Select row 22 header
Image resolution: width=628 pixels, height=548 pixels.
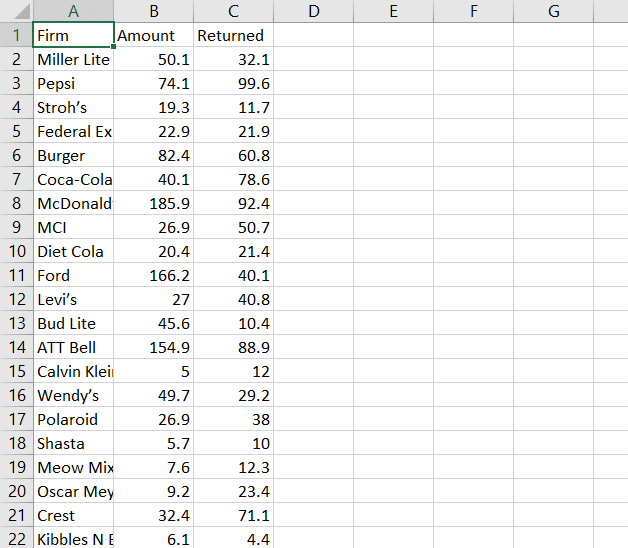pyautogui.click(x=16, y=539)
